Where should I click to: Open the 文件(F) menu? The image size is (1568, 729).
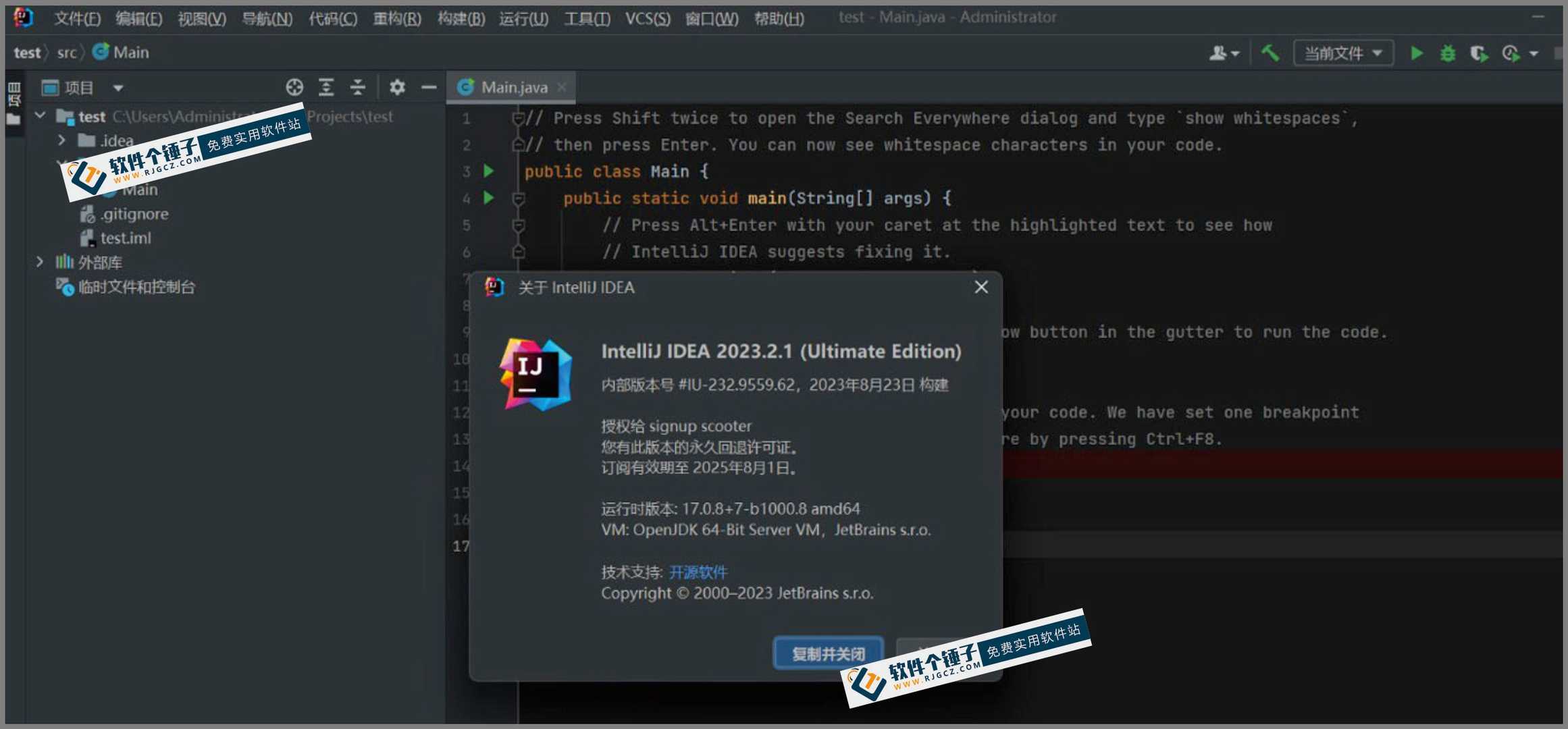click(x=77, y=18)
